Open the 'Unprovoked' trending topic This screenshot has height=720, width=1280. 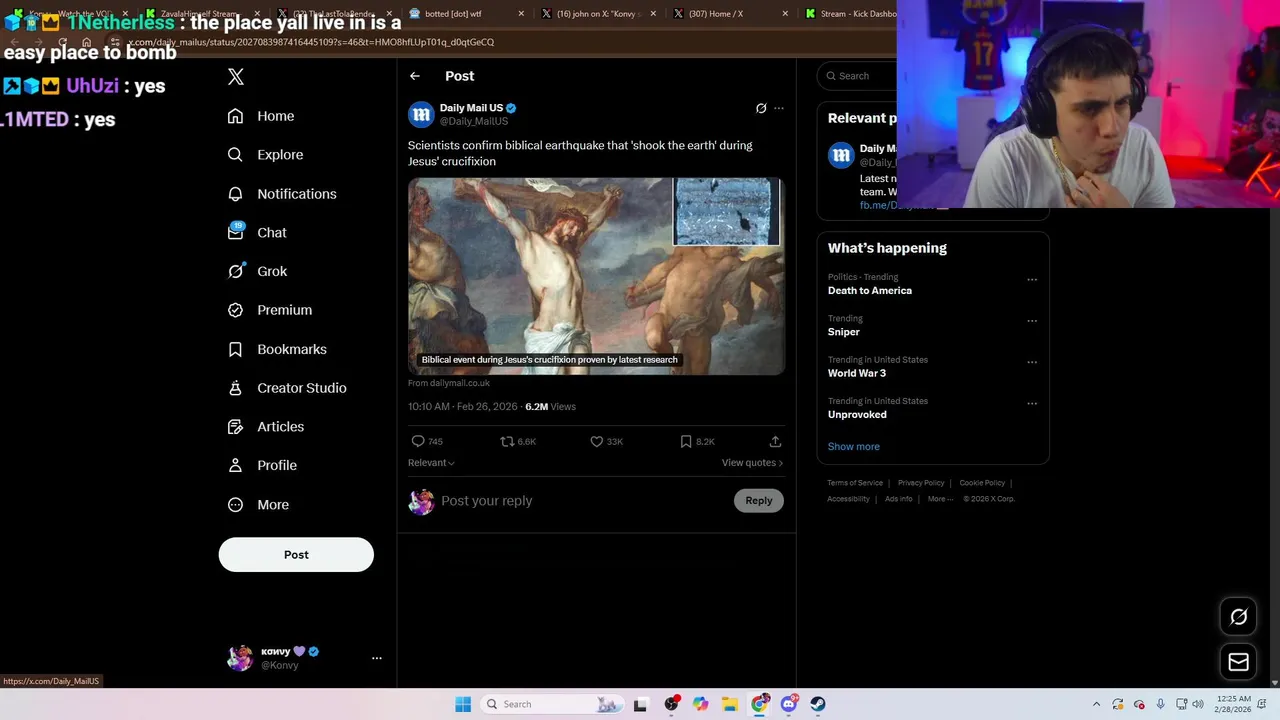click(857, 414)
